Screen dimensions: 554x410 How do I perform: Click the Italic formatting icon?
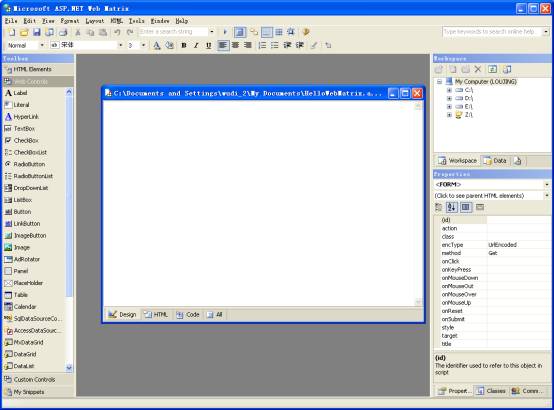pyautogui.click(x=196, y=45)
